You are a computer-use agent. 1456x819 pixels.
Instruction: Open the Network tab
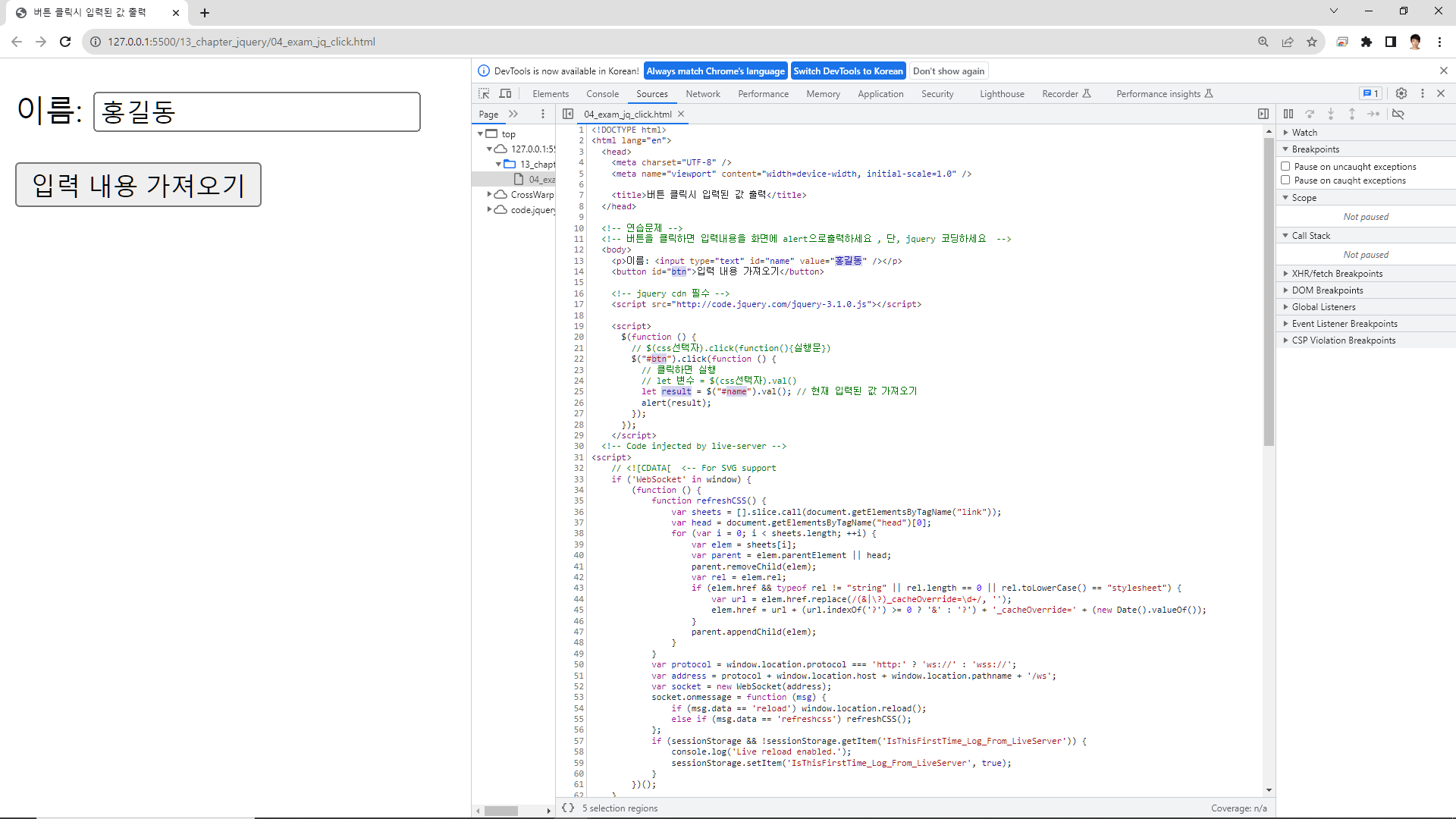pos(702,94)
